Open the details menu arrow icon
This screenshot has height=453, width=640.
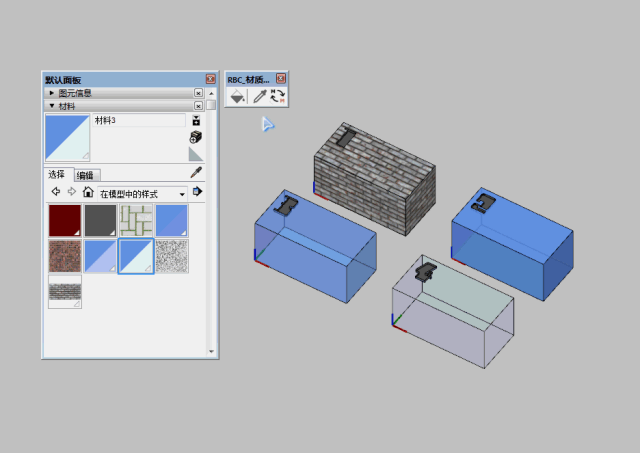click(197, 192)
